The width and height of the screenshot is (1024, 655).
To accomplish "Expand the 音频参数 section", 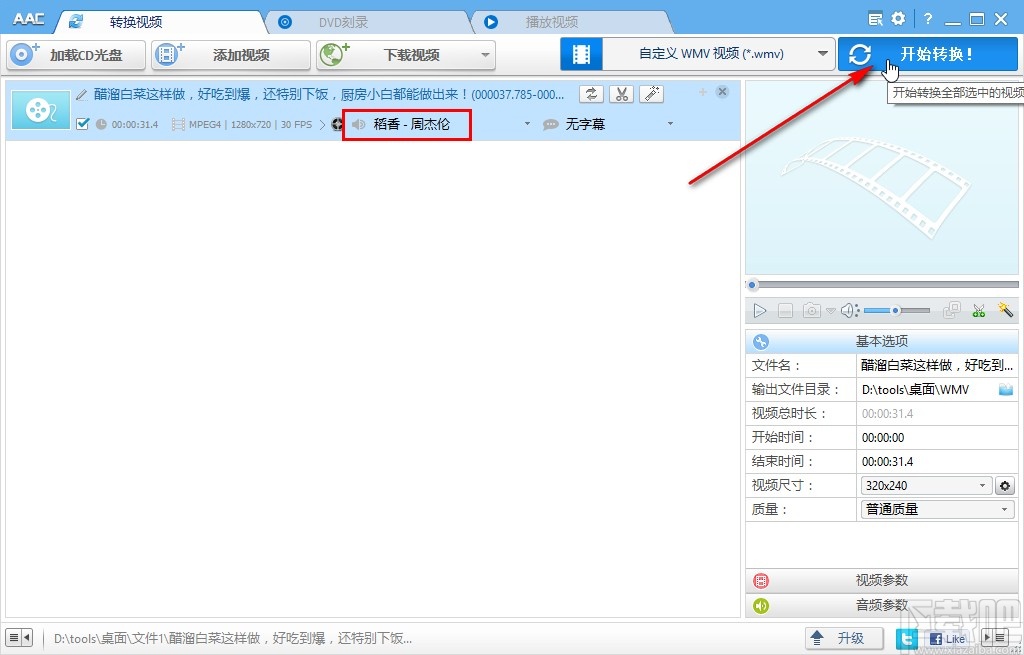I will pos(884,605).
